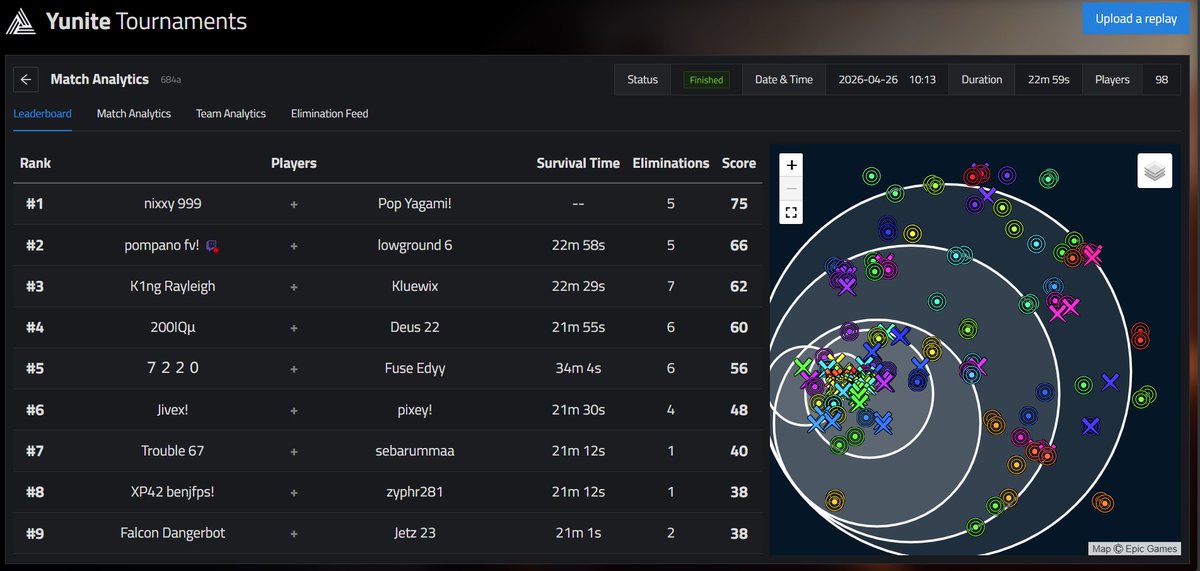This screenshot has height=571, width=1200.
Task: Click the Finished status badge
Action: click(x=706, y=80)
